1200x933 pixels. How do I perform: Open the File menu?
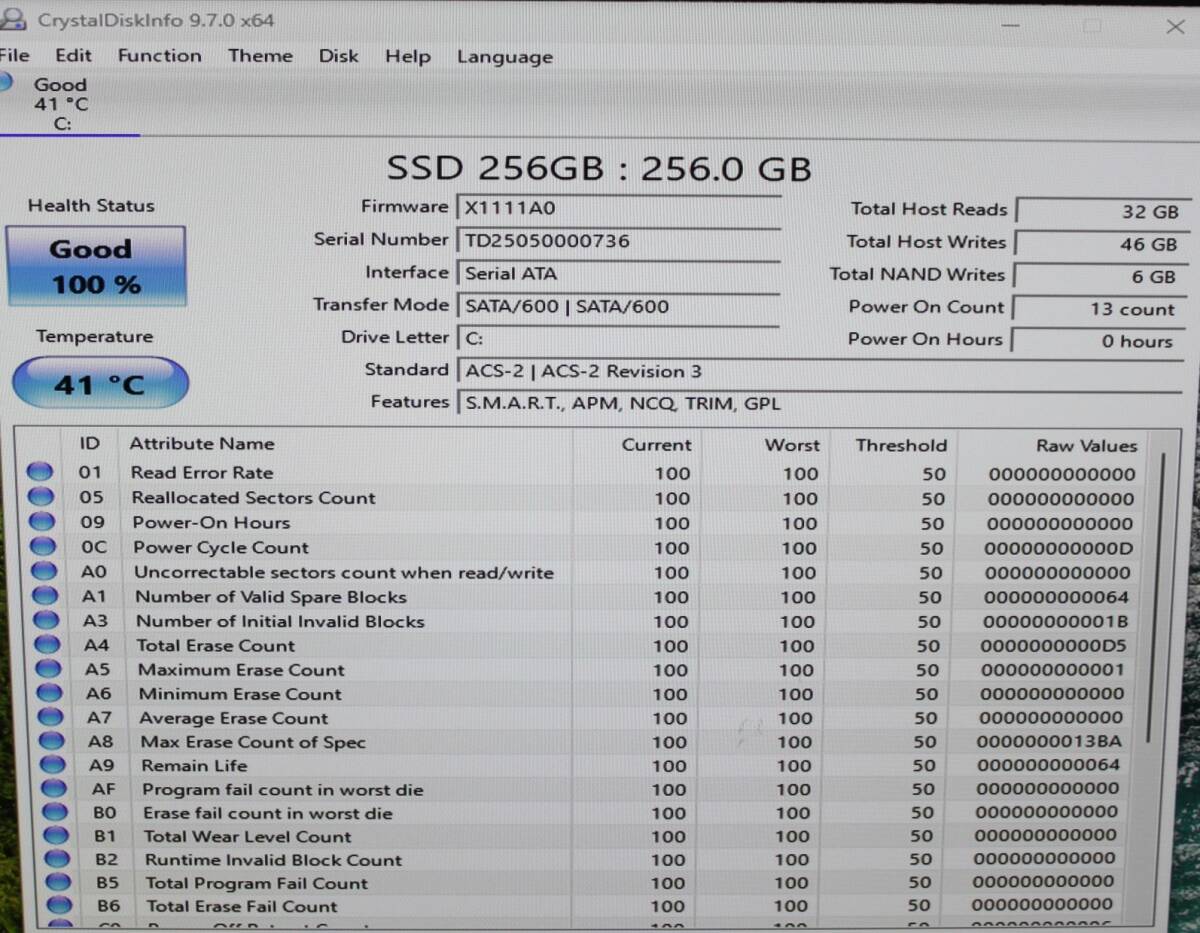(14, 55)
